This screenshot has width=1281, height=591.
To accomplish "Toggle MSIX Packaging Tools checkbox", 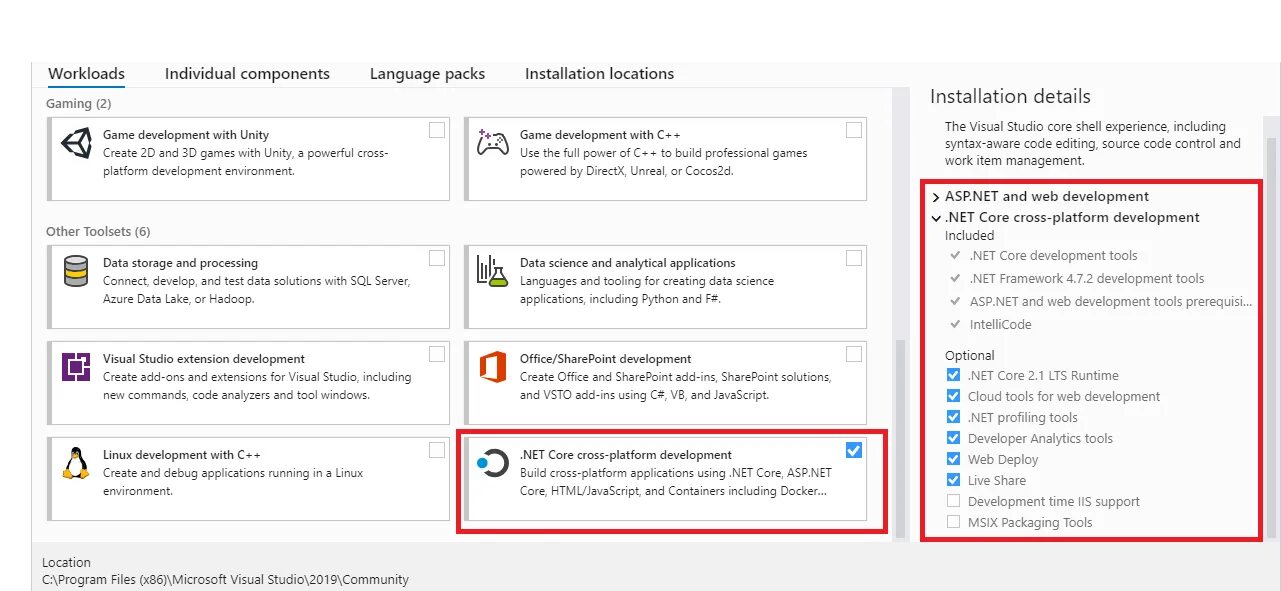I will pos(953,522).
